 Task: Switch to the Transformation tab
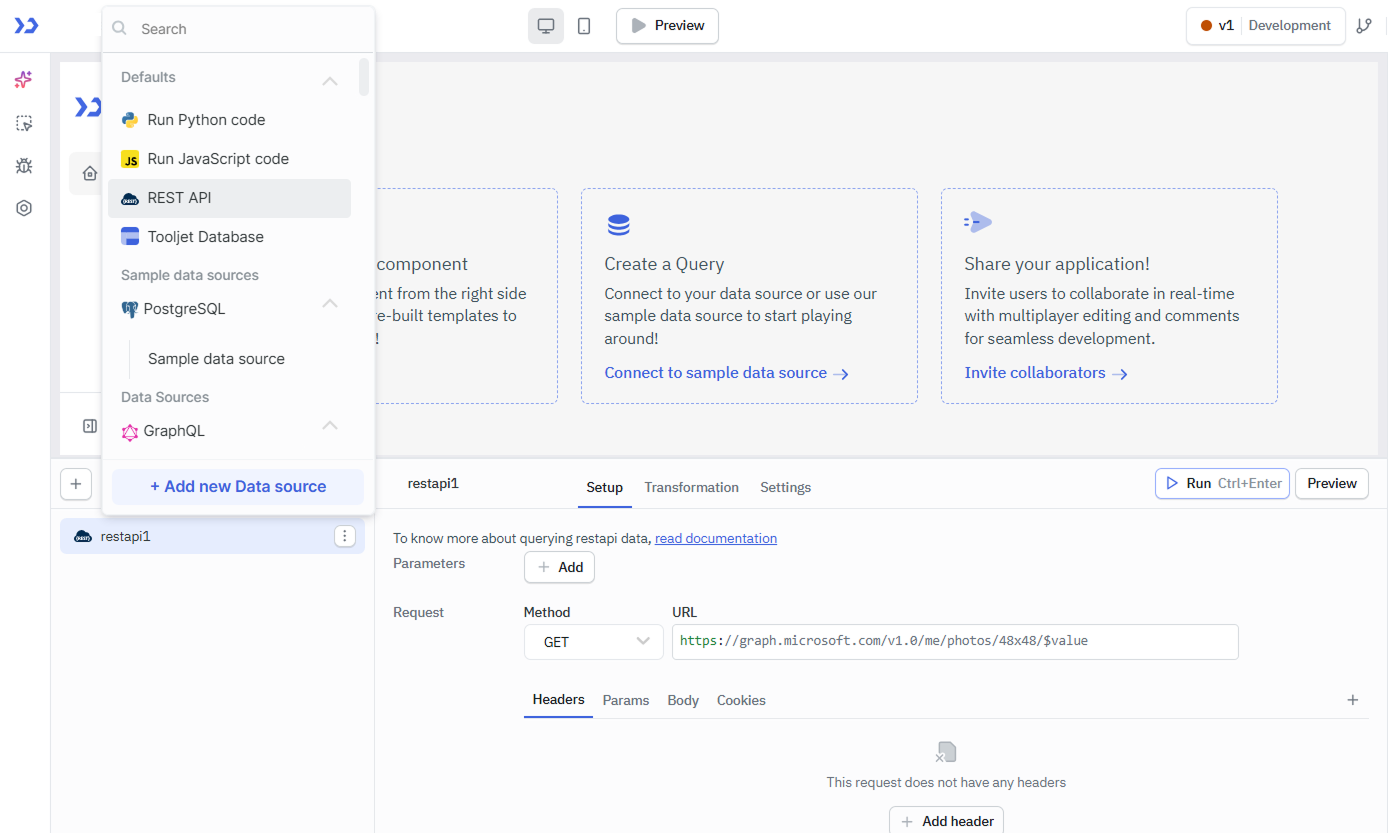[x=691, y=487]
